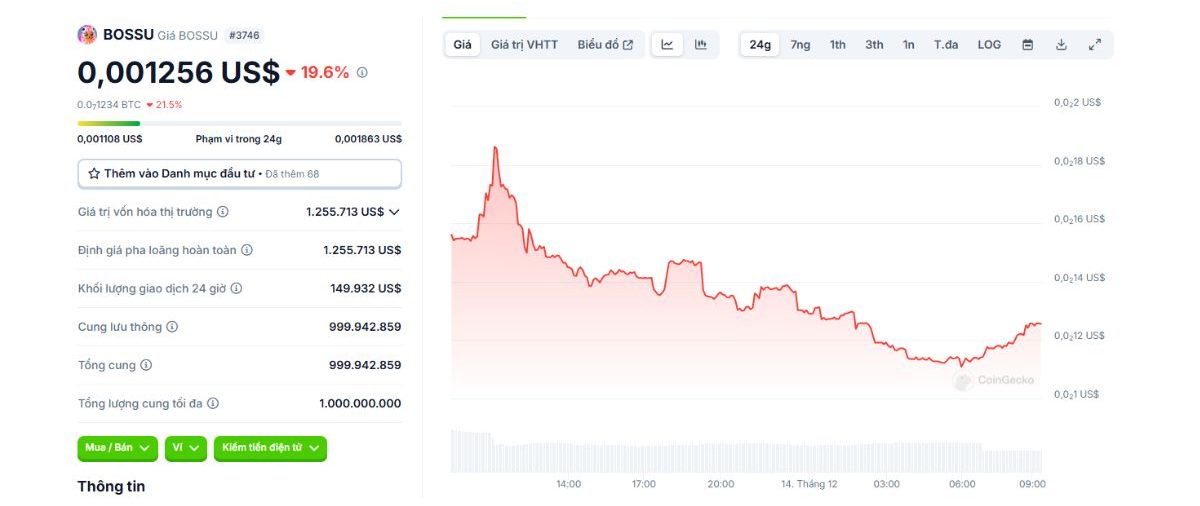
Task: Click the BOSSU coin logo
Action: (x=87, y=35)
